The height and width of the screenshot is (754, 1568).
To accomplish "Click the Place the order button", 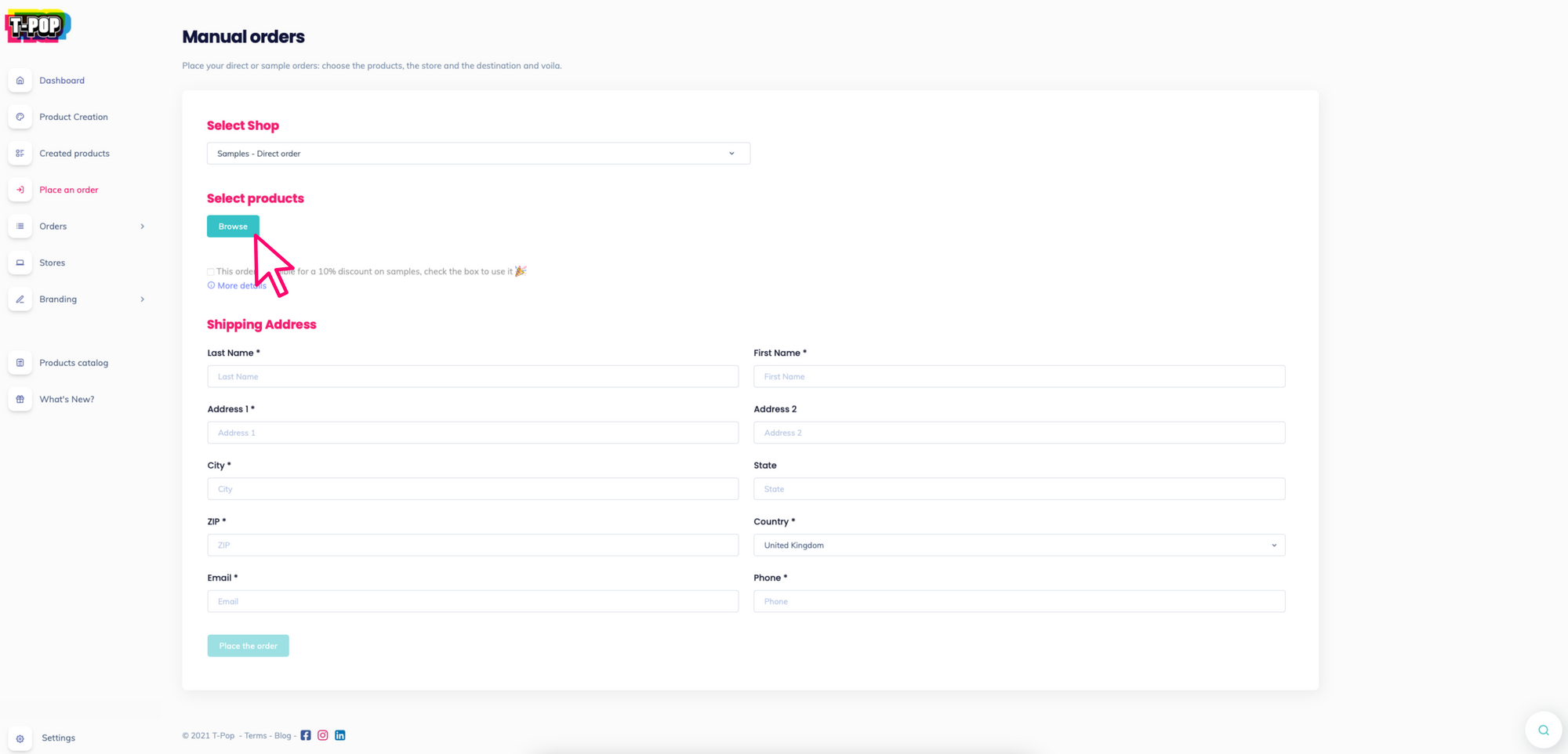I will pos(248,646).
